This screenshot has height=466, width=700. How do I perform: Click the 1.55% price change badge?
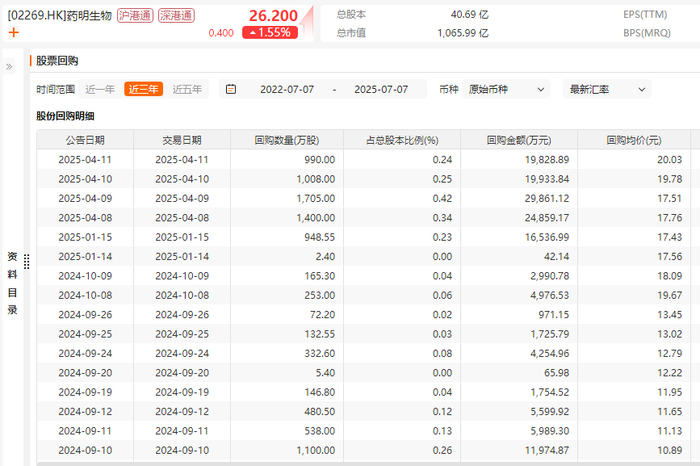tap(270, 32)
